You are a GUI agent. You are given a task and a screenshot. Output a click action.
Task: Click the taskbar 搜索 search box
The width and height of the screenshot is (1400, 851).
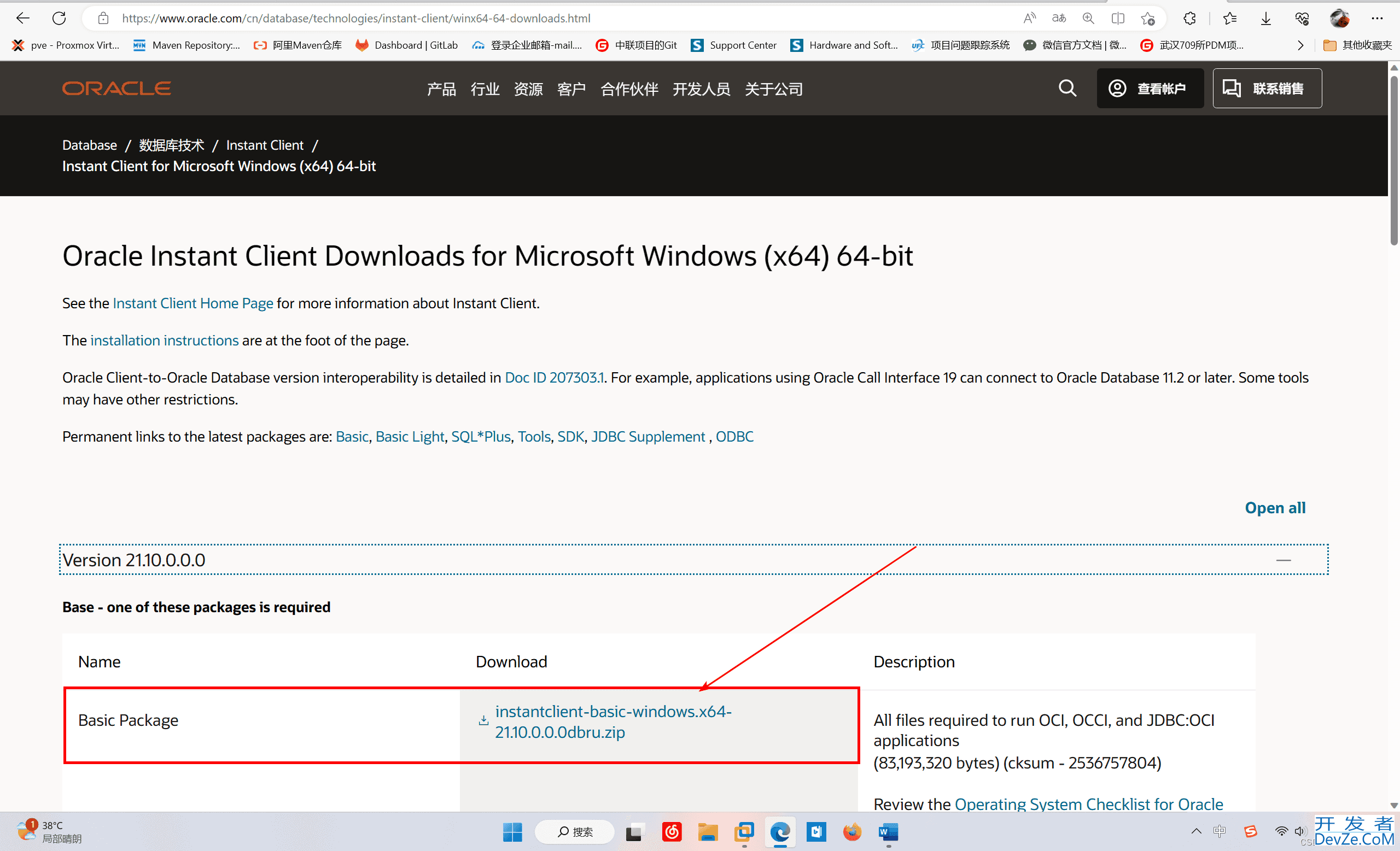coord(574,832)
